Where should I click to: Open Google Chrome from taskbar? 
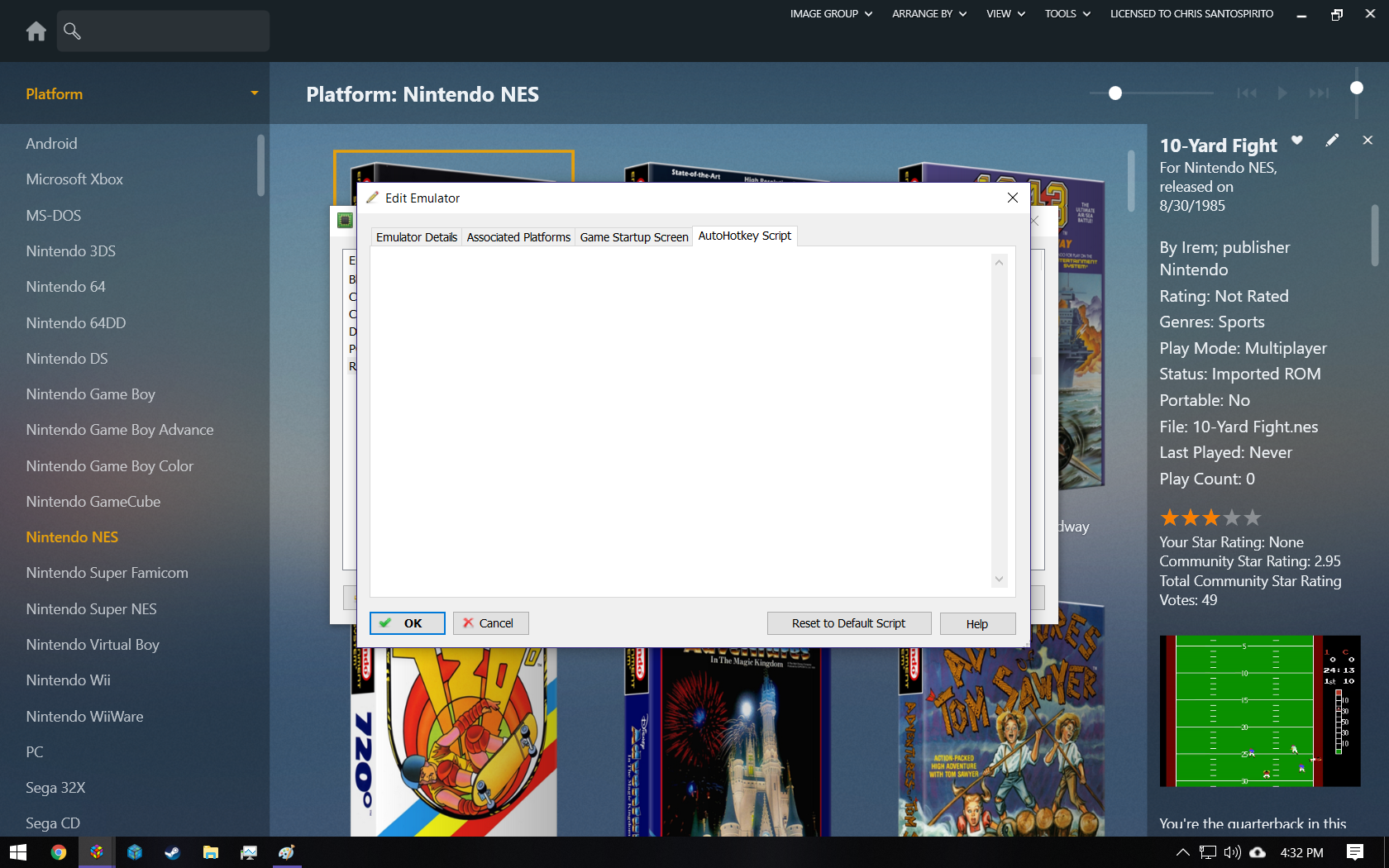[58, 852]
